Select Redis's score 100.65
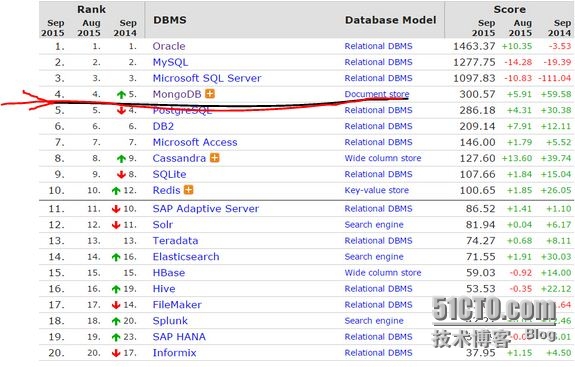Screen dimensions: 575x367 (x=477, y=190)
